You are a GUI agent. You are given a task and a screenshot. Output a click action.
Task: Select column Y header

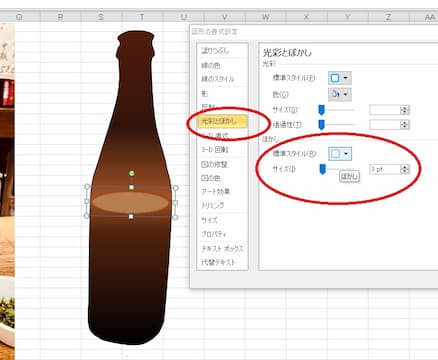[347, 17]
